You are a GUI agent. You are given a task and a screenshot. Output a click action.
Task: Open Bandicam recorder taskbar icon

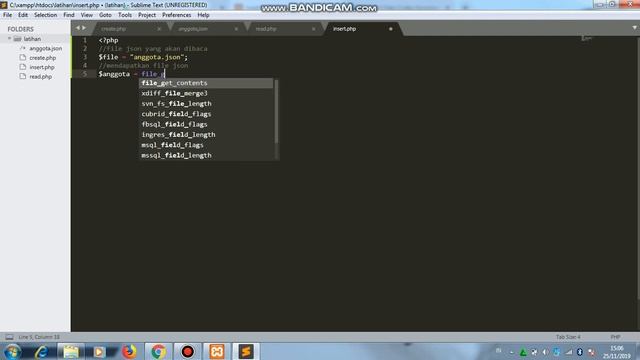187,351
